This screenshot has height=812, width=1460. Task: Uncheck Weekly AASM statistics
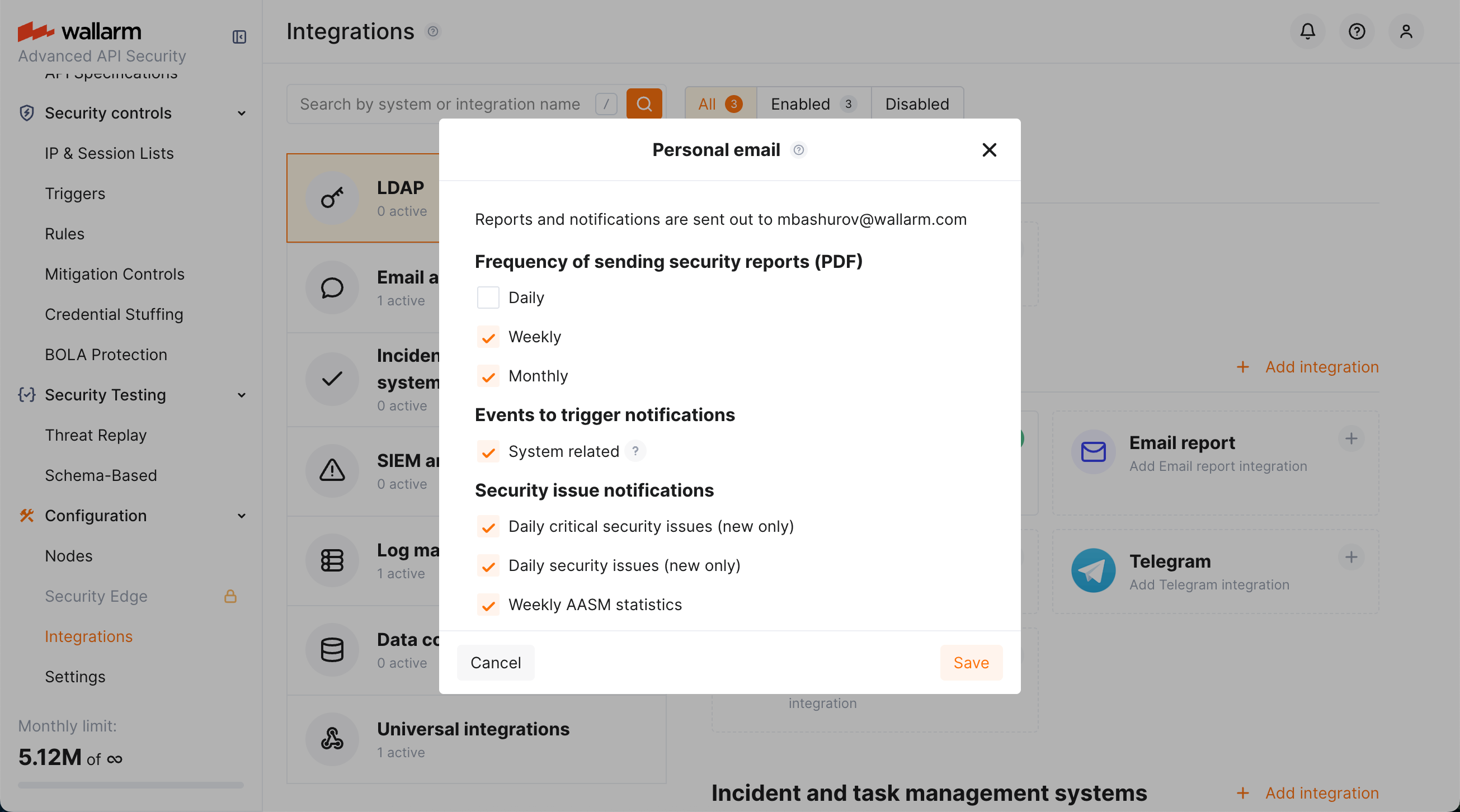pos(487,605)
